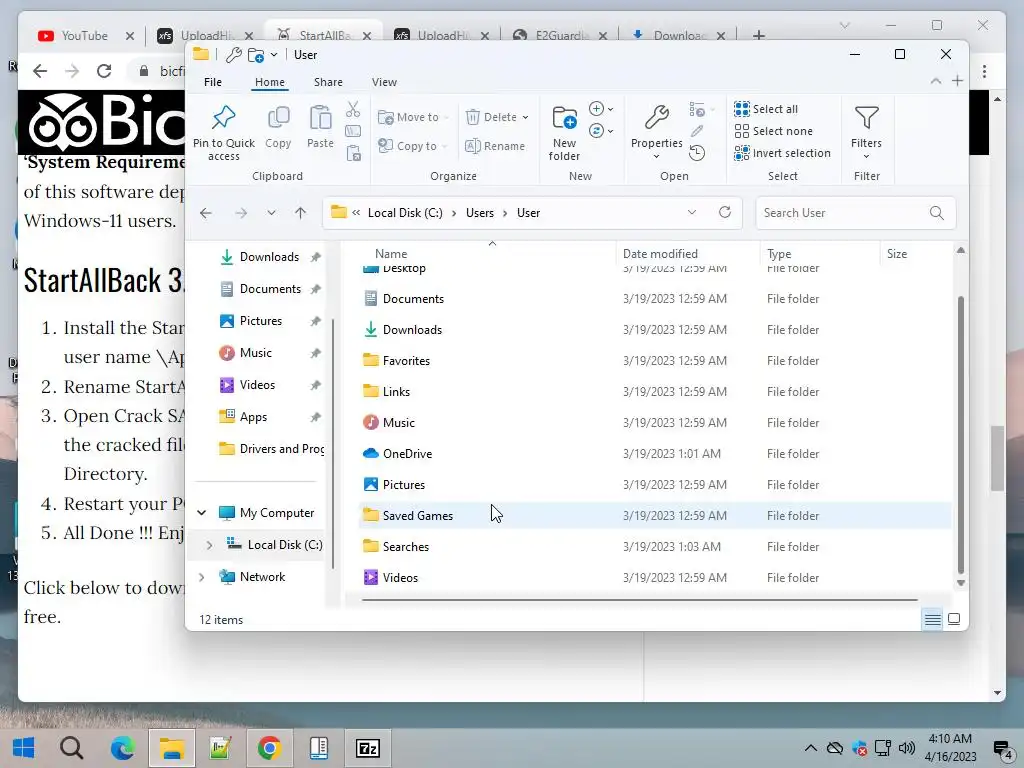Open new Chrome tab
Screen dimensions: 1024x768
758,35
